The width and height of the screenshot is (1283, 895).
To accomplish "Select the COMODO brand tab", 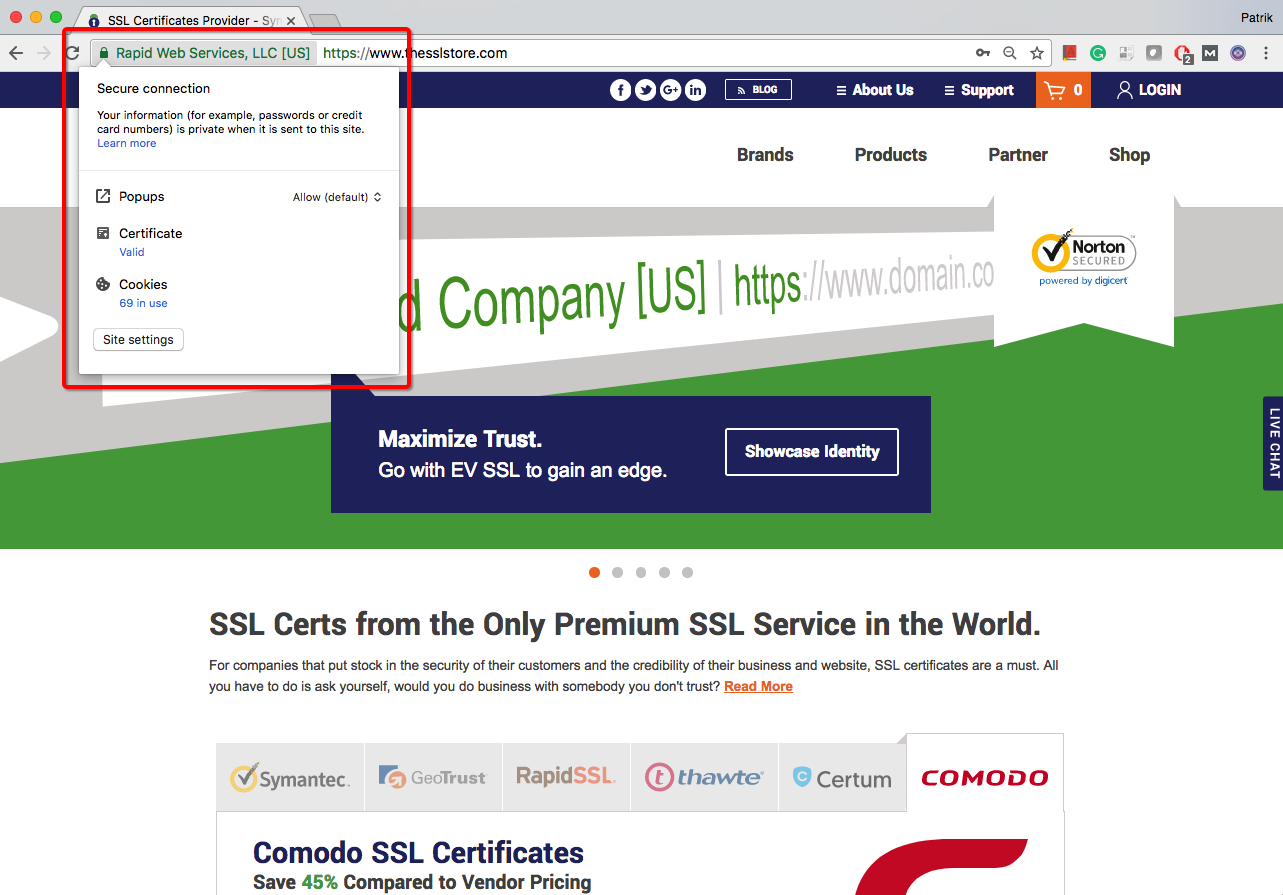I will (x=985, y=773).
